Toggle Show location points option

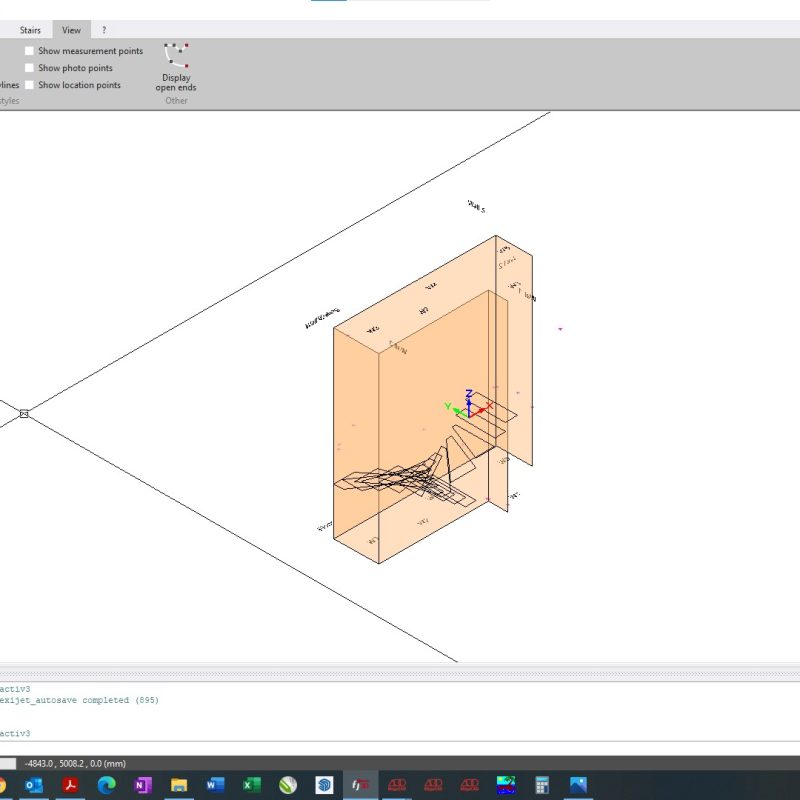(x=30, y=85)
